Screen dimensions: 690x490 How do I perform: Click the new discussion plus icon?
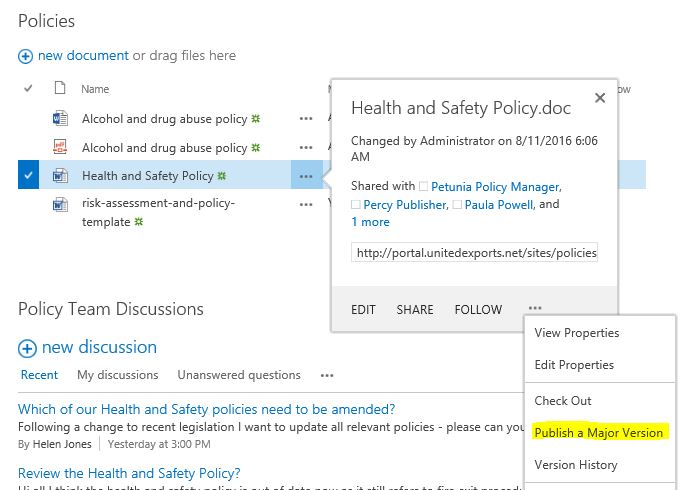coord(27,348)
